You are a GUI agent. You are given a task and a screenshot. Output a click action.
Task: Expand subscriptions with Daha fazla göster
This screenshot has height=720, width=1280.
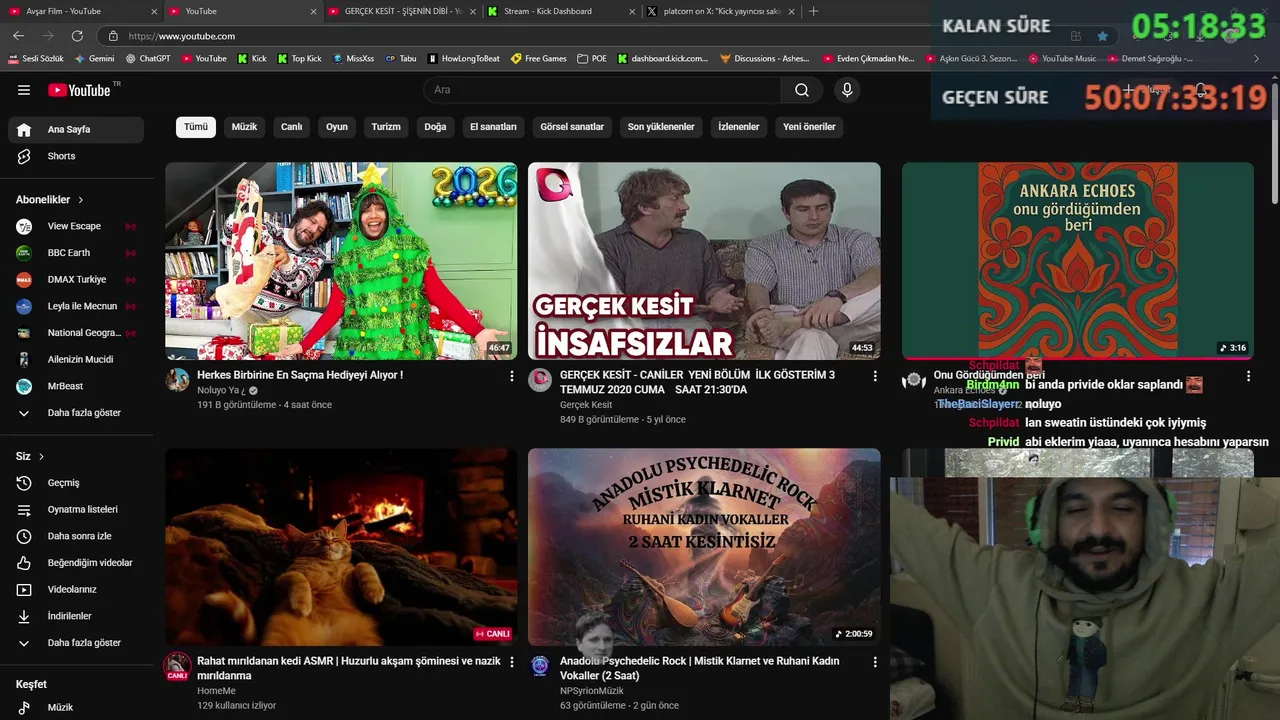[76, 413]
